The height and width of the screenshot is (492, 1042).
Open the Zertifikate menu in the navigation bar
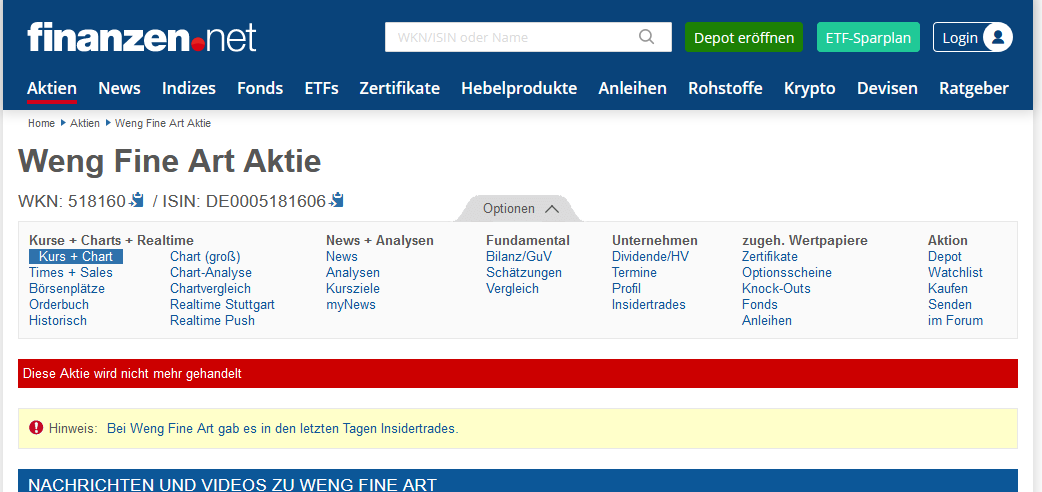click(x=399, y=88)
